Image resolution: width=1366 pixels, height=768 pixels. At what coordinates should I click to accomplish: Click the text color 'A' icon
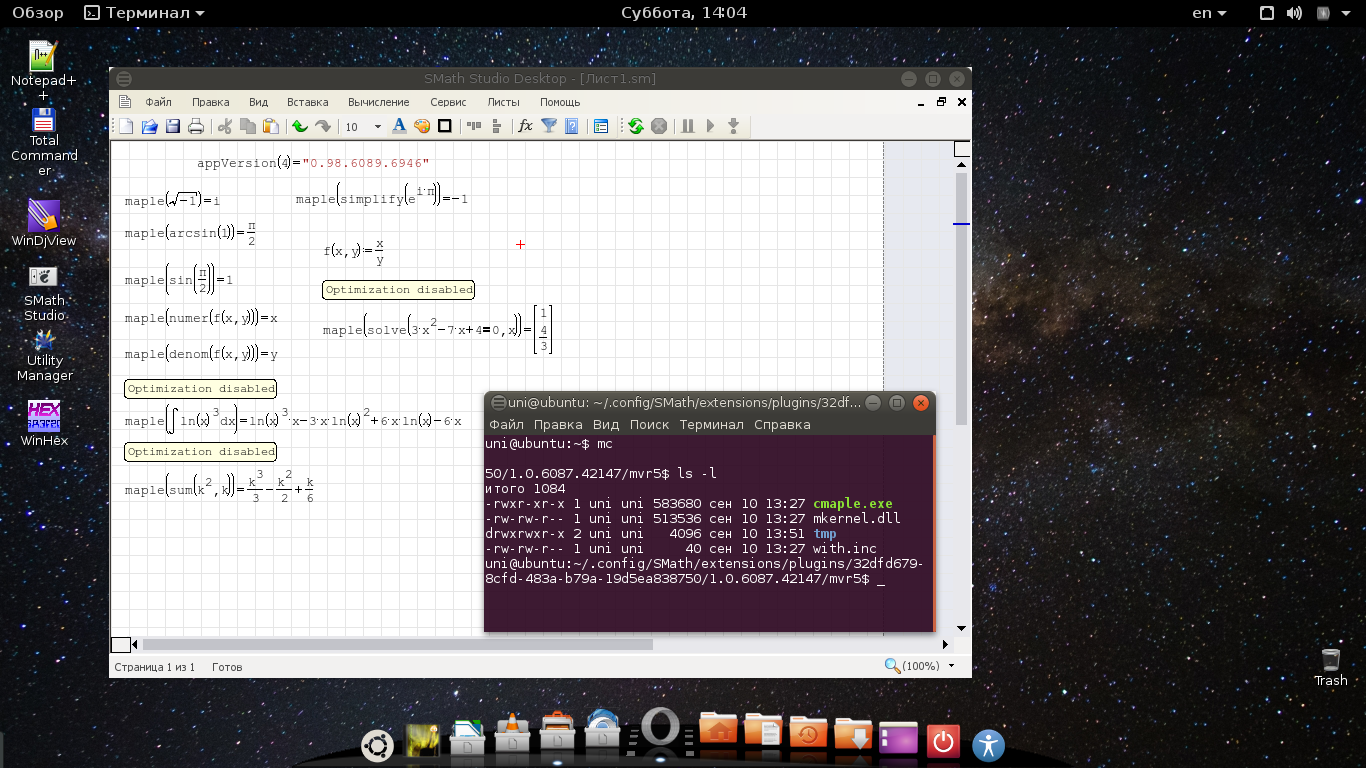[399, 126]
